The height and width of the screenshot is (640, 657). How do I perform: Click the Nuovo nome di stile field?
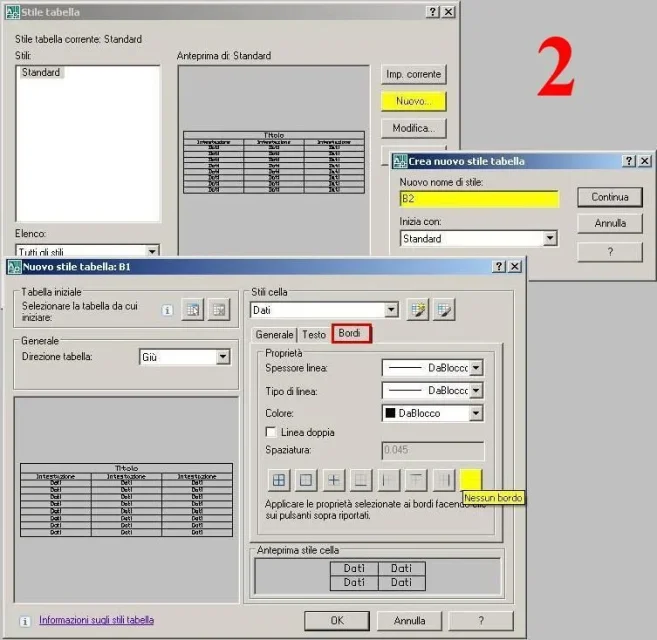[478, 199]
